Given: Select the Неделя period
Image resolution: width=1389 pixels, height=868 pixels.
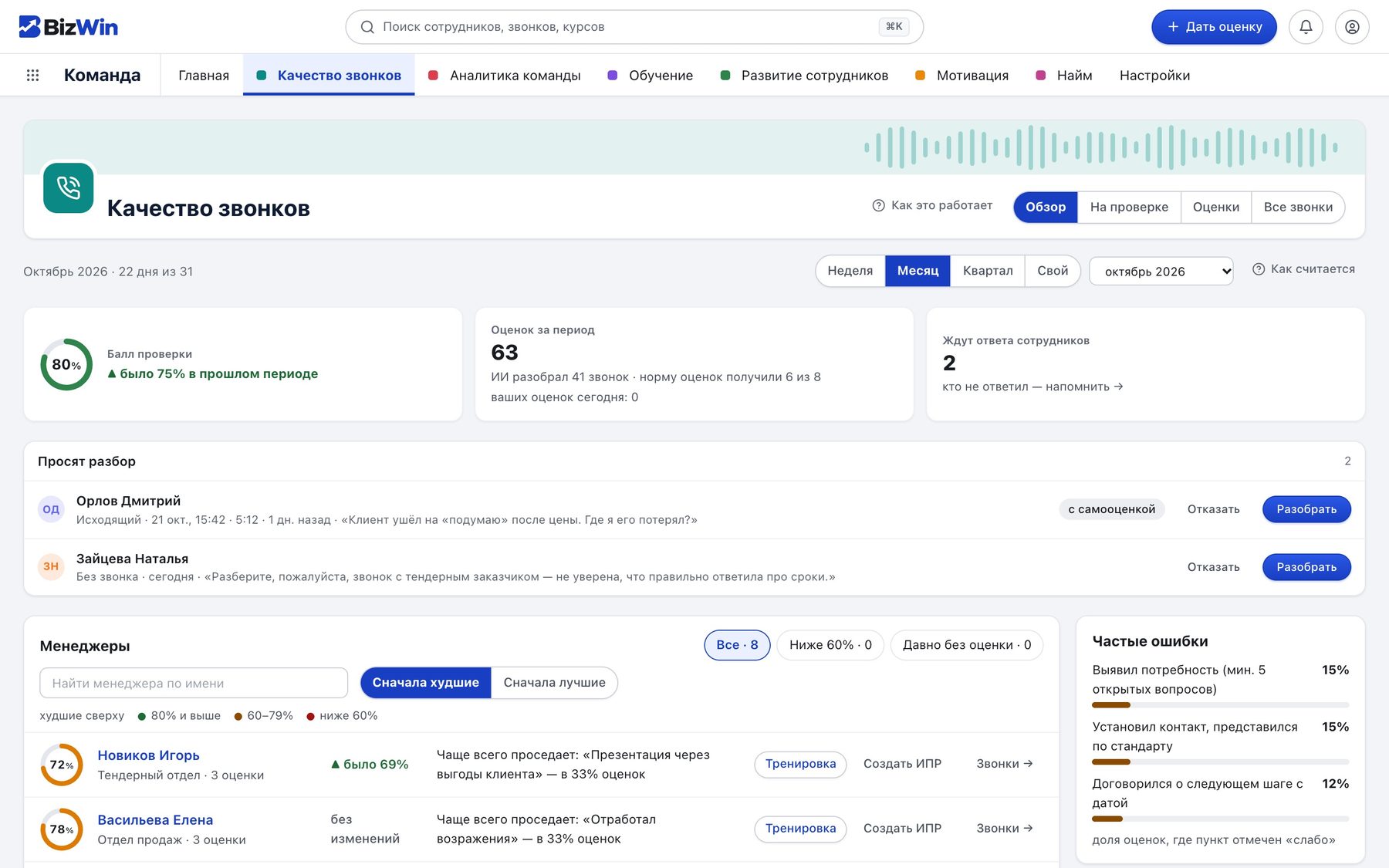Looking at the screenshot, I should 850,271.
